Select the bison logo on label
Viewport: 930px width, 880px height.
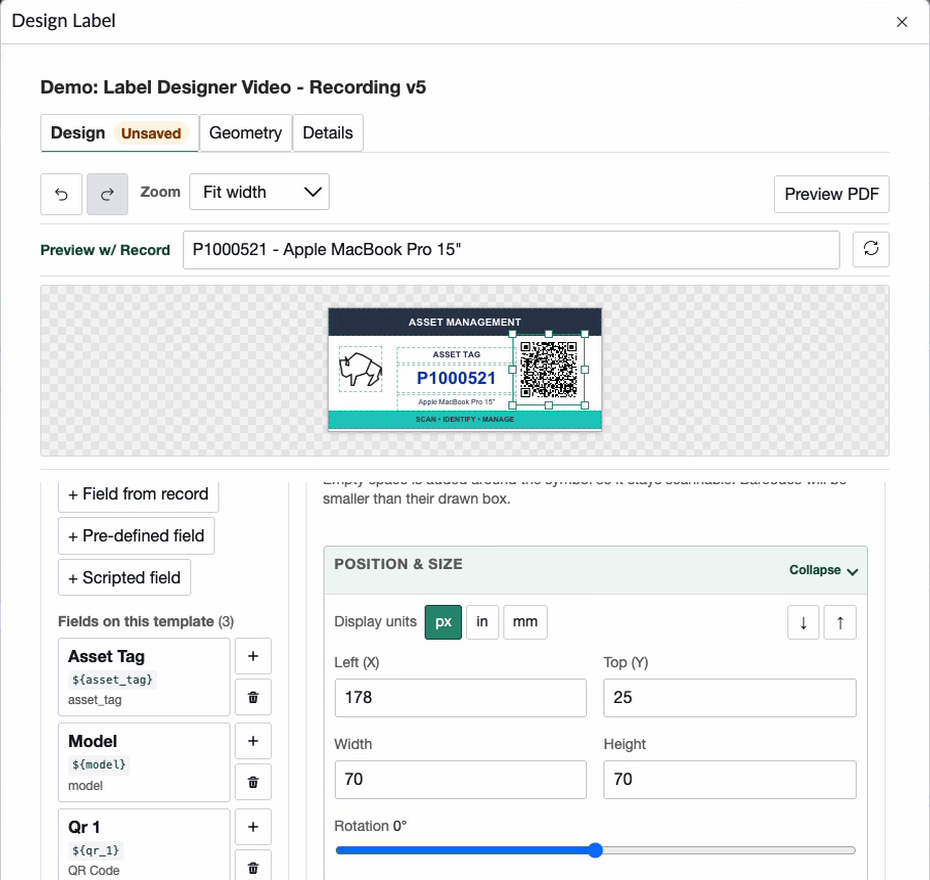pyautogui.click(x=361, y=369)
